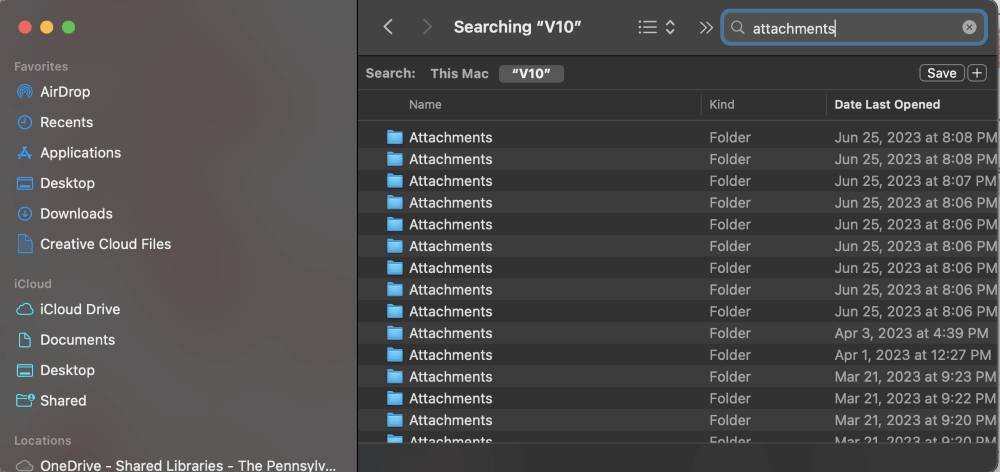Select the Attachments folder opened Apr 3, 2023
The image size is (1000, 472).
point(450,333)
